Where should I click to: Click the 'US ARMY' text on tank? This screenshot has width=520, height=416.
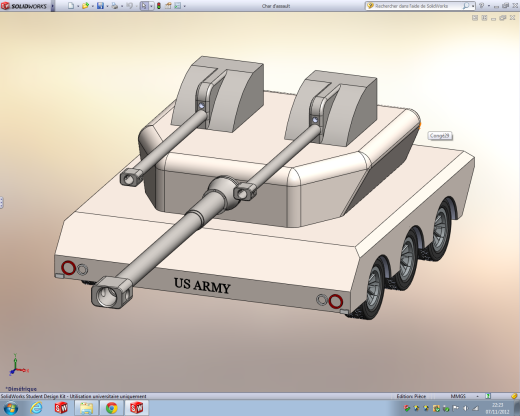(202, 285)
